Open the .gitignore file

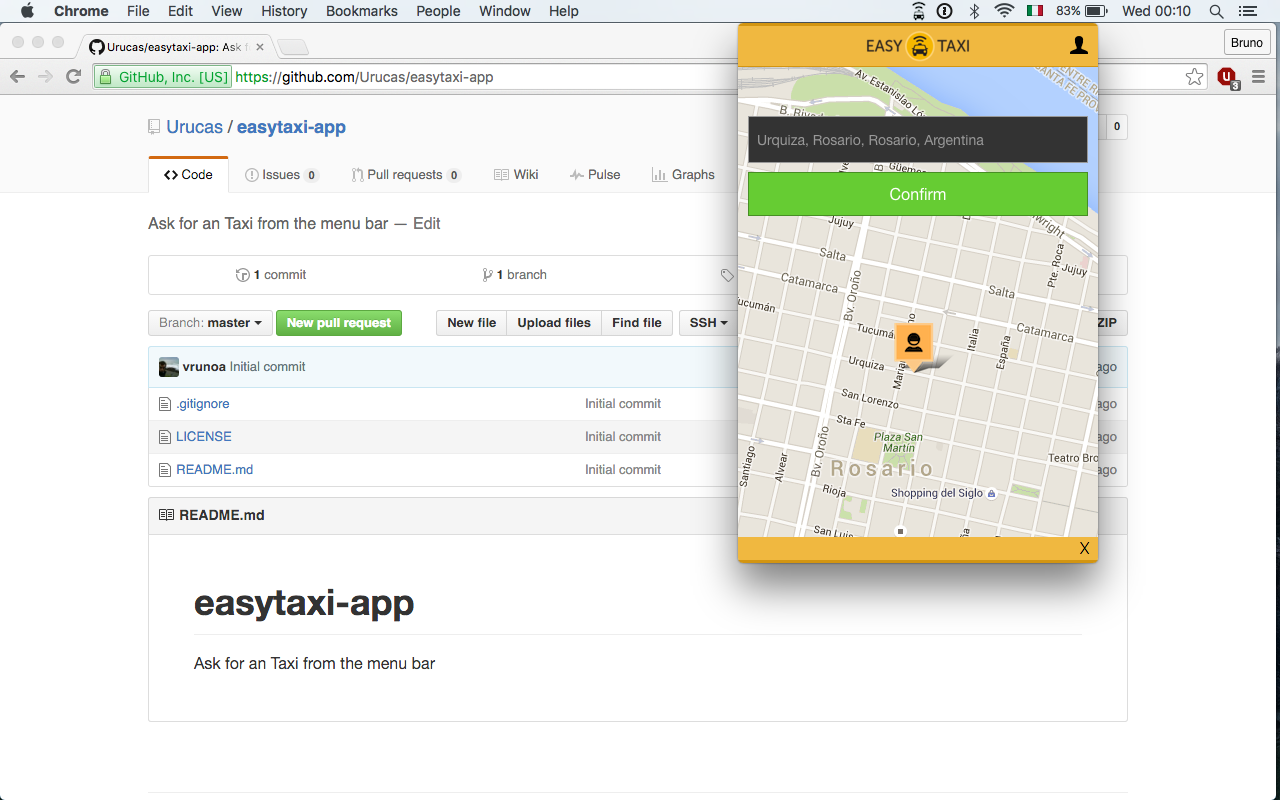203,404
